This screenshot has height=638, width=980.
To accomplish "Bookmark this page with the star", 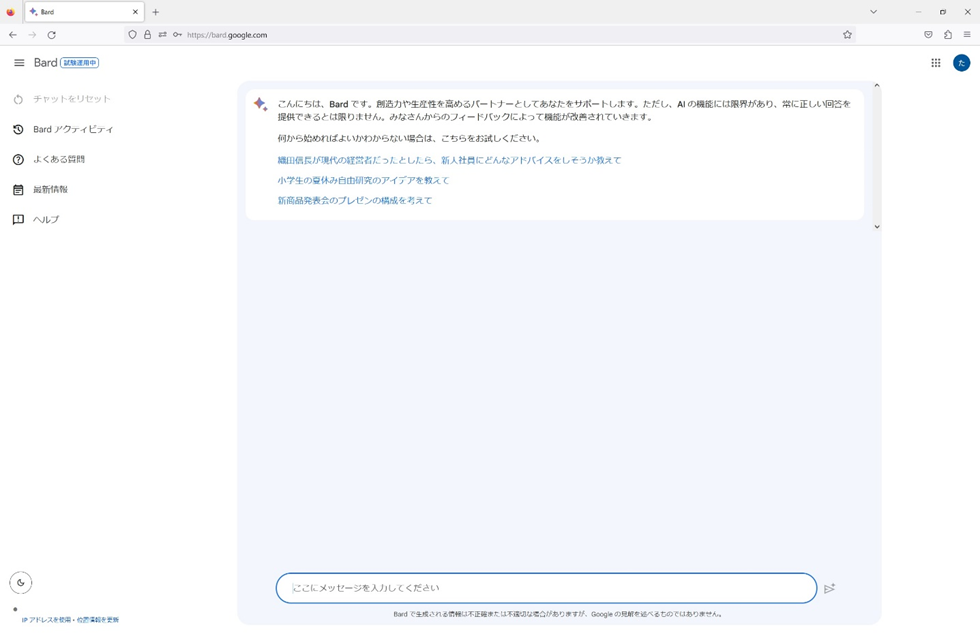I will point(847,35).
